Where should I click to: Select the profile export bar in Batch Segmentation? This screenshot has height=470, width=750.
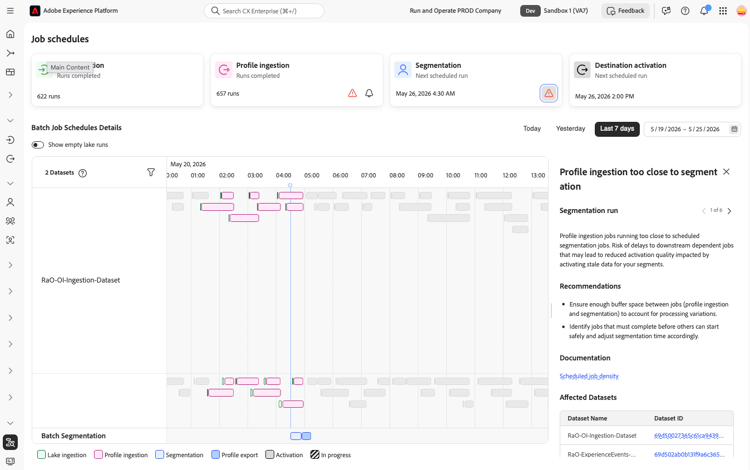click(306, 436)
